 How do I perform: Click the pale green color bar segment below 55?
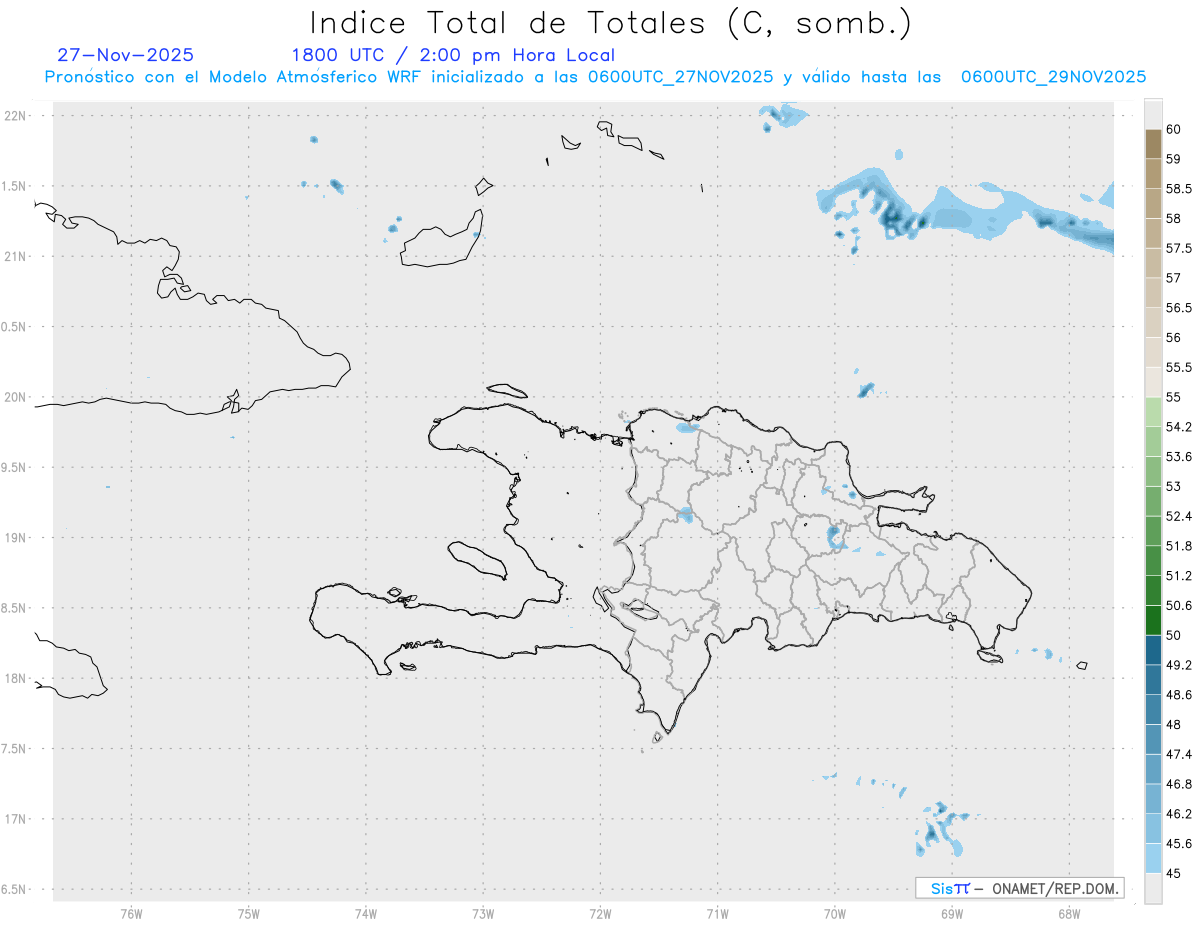click(1152, 412)
